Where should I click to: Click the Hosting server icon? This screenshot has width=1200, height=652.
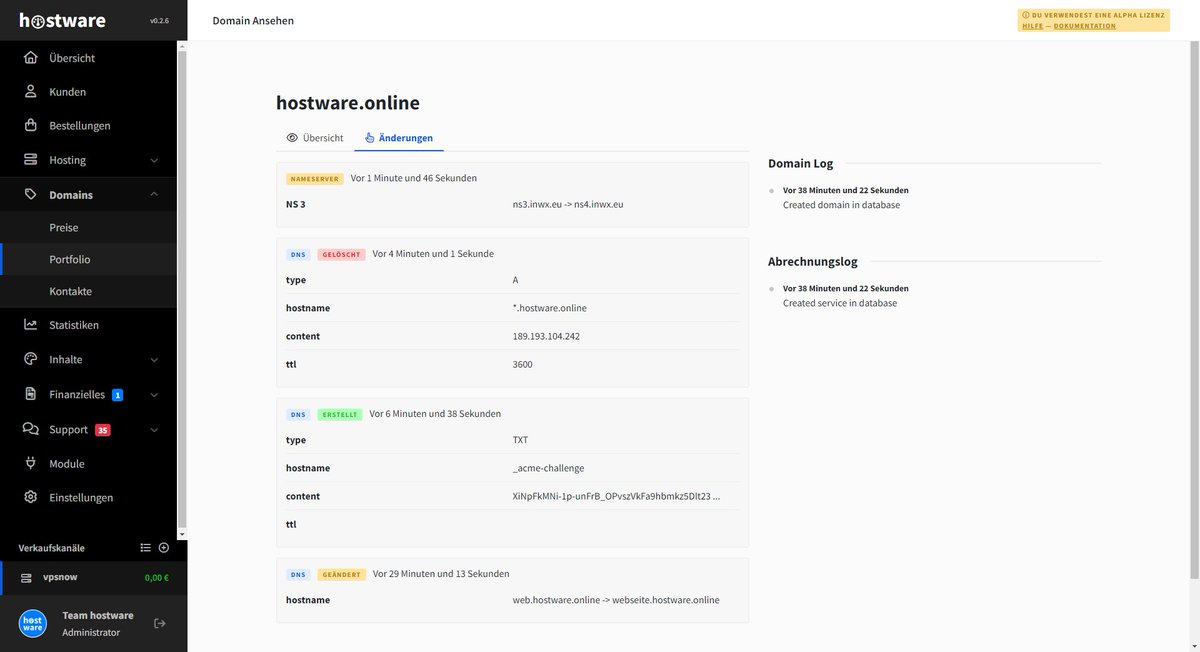(31, 160)
